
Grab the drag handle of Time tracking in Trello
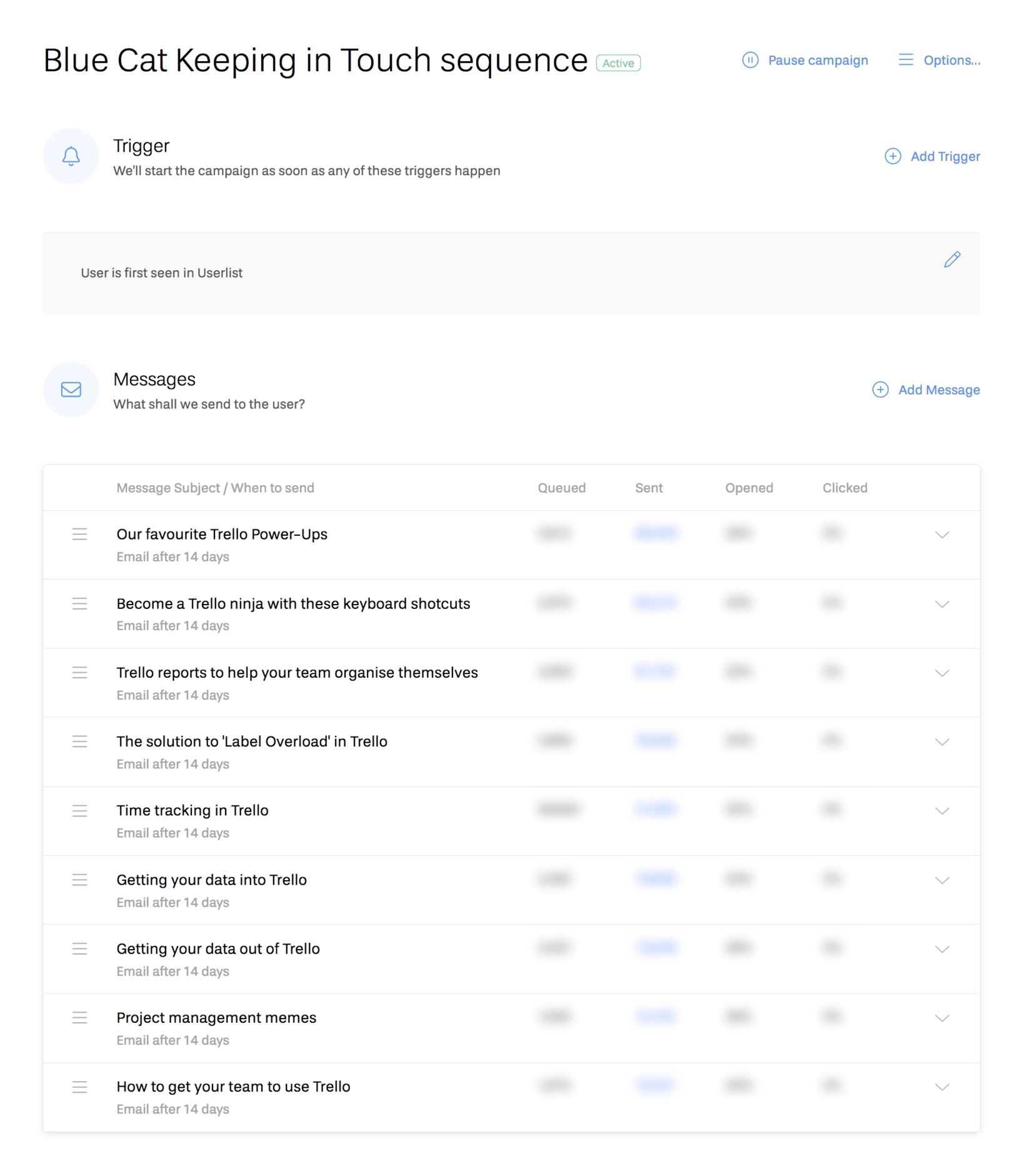(80, 811)
